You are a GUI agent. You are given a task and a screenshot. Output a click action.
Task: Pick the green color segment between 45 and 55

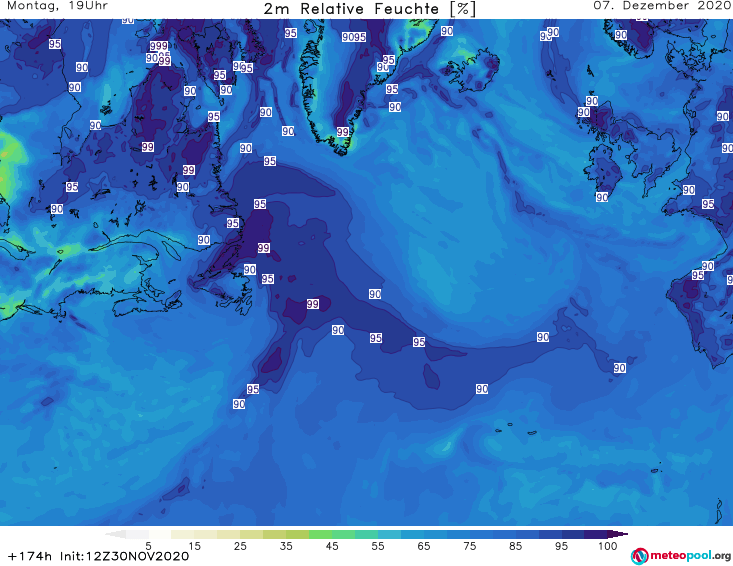343,534
